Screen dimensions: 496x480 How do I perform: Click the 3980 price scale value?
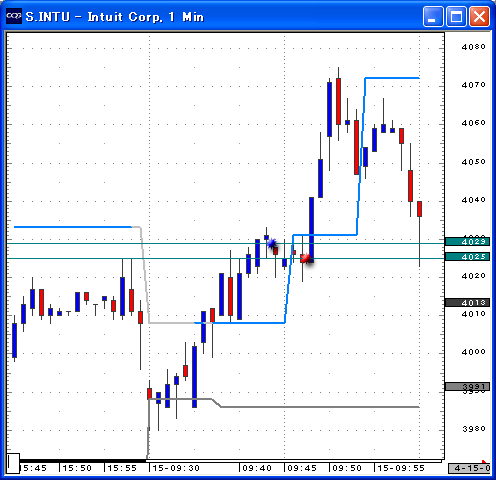pos(473,429)
